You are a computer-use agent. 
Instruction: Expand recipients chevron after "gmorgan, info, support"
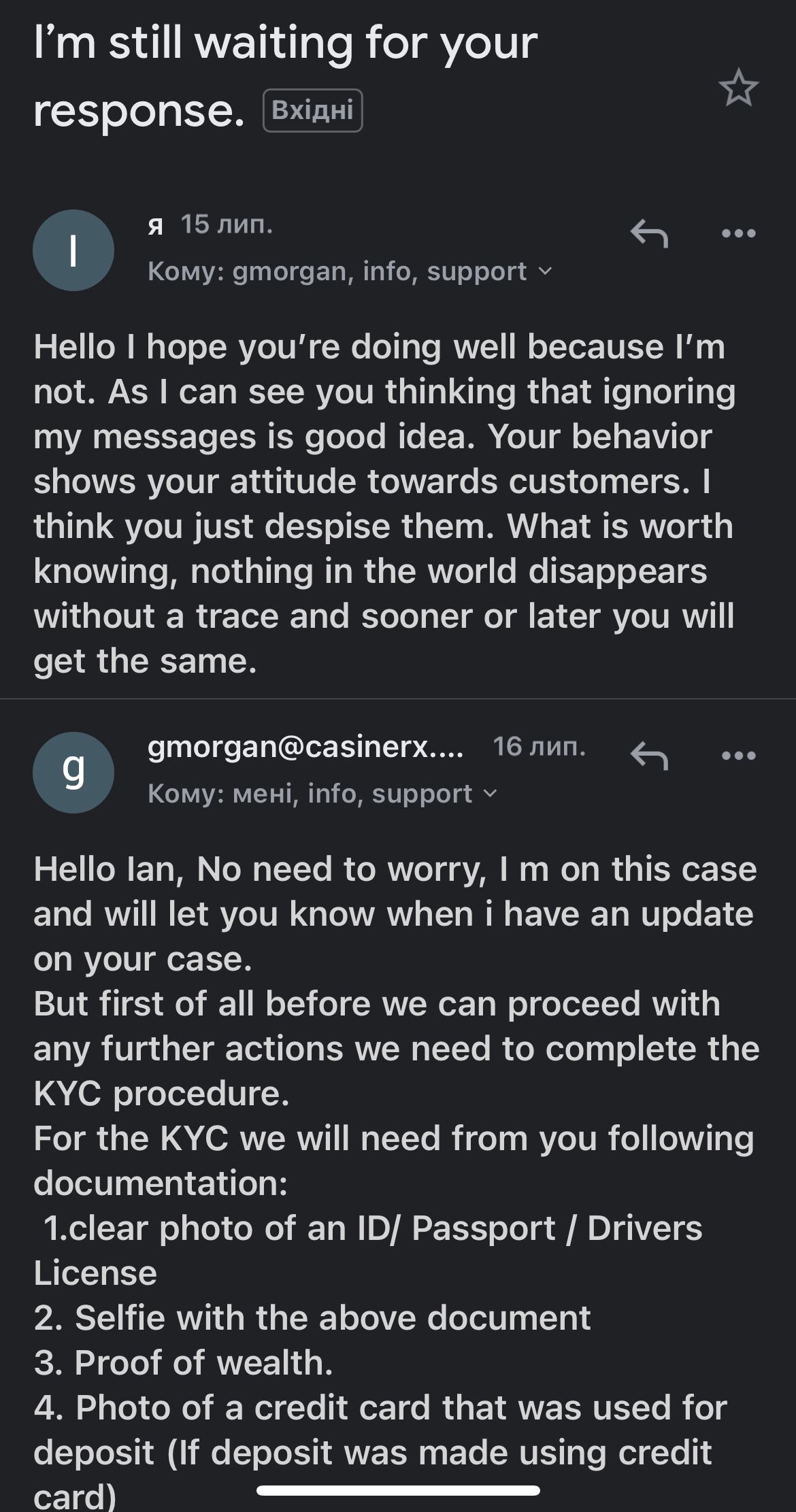pyautogui.click(x=546, y=272)
